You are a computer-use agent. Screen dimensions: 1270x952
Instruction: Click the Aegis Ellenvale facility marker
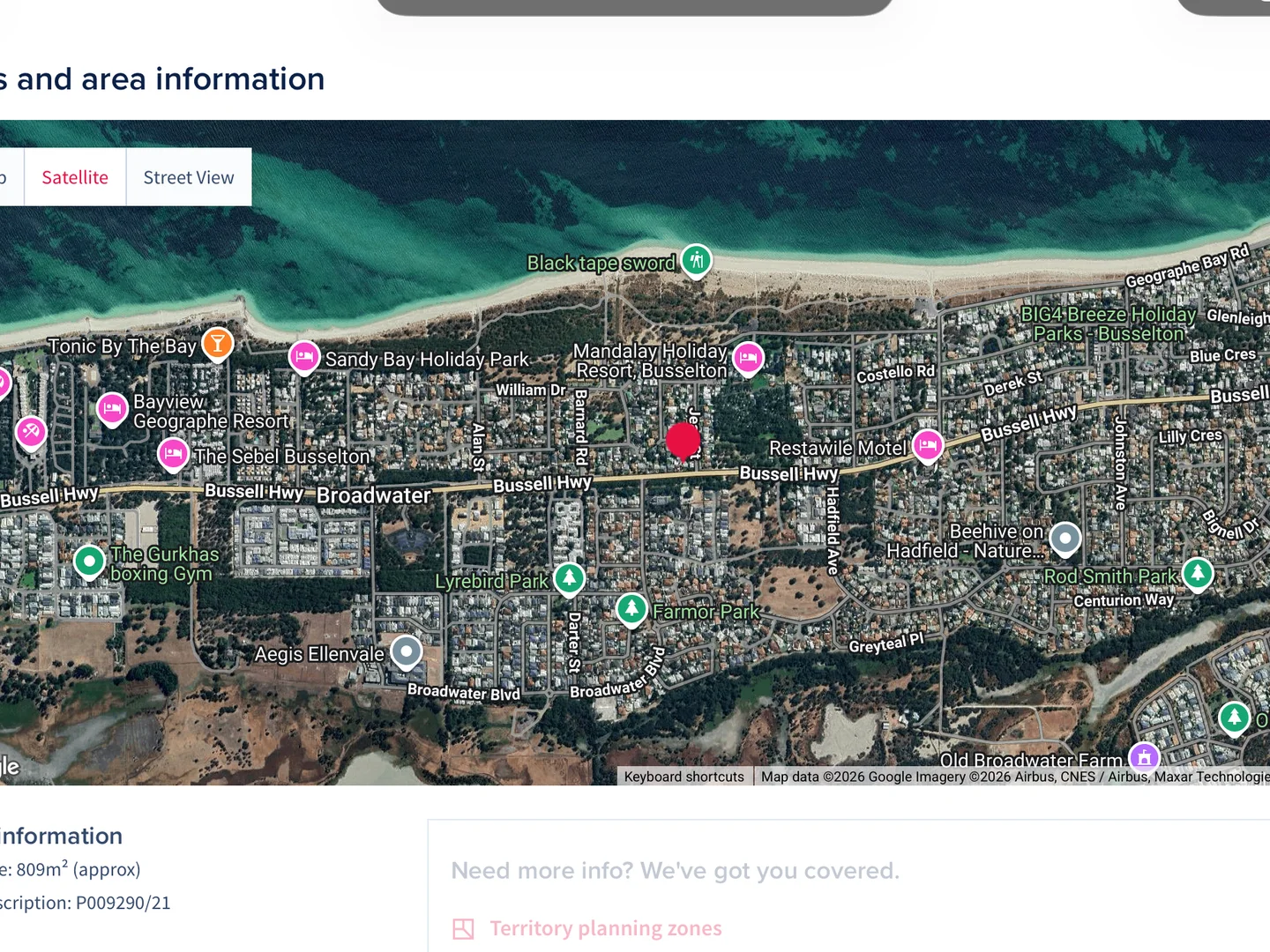tap(406, 651)
